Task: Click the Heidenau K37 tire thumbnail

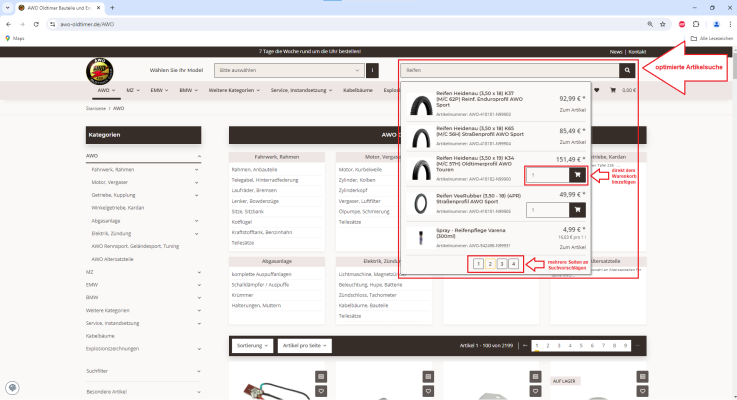Action: point(421,105)
